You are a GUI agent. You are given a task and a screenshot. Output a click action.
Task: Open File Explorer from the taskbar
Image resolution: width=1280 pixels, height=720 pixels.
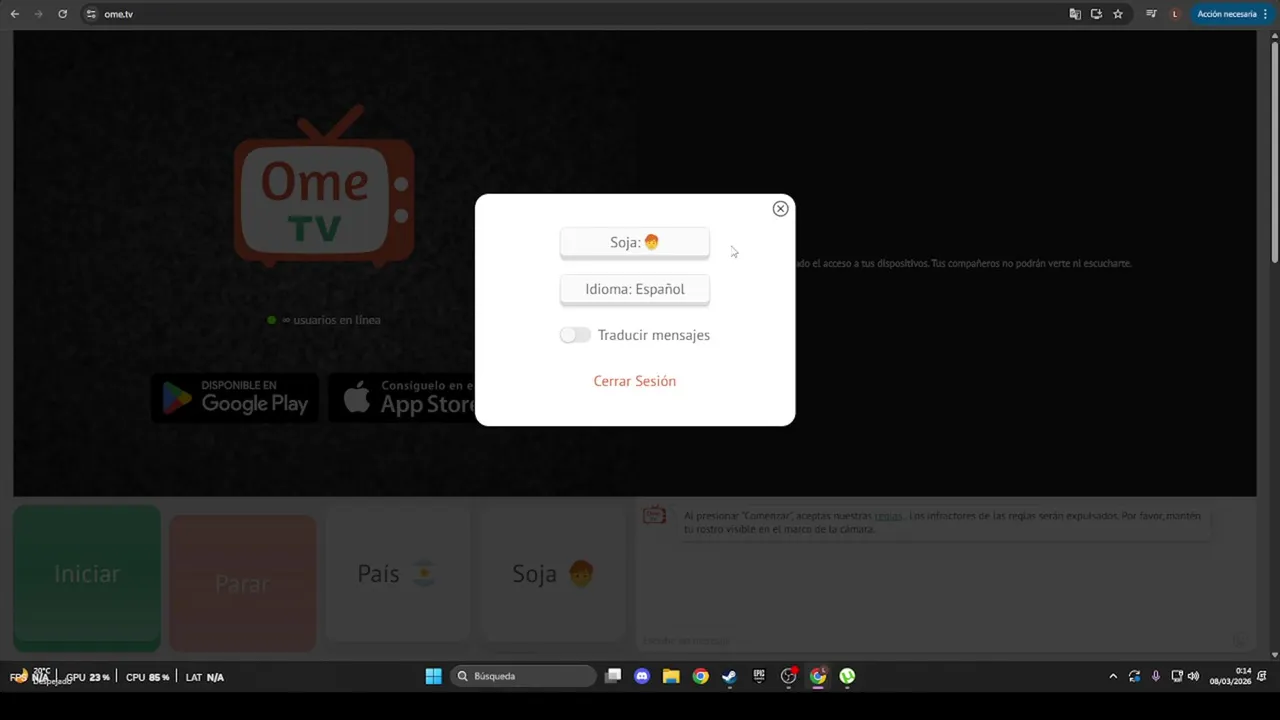(671, 677)
